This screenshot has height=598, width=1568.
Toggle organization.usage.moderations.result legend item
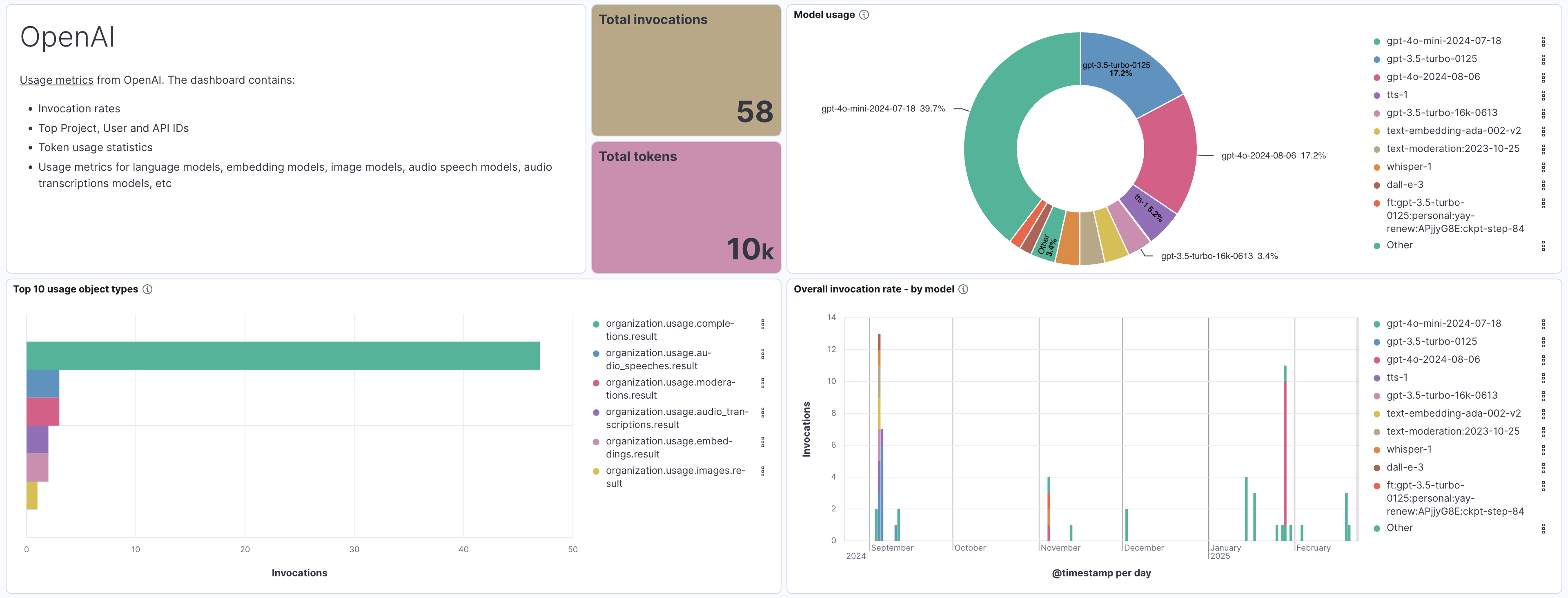click(670, 388)
